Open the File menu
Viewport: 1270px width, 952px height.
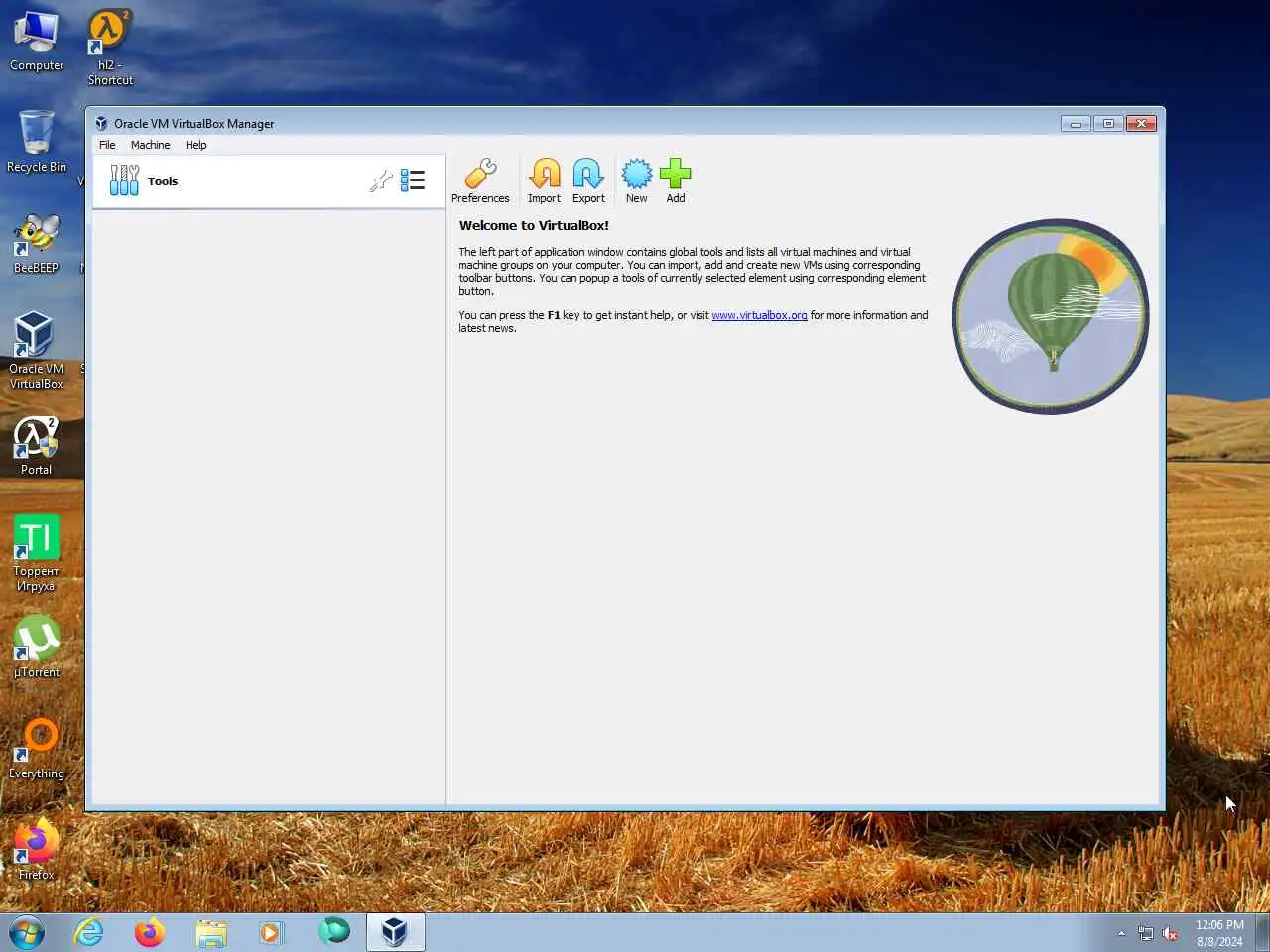(x=107, y=145)
